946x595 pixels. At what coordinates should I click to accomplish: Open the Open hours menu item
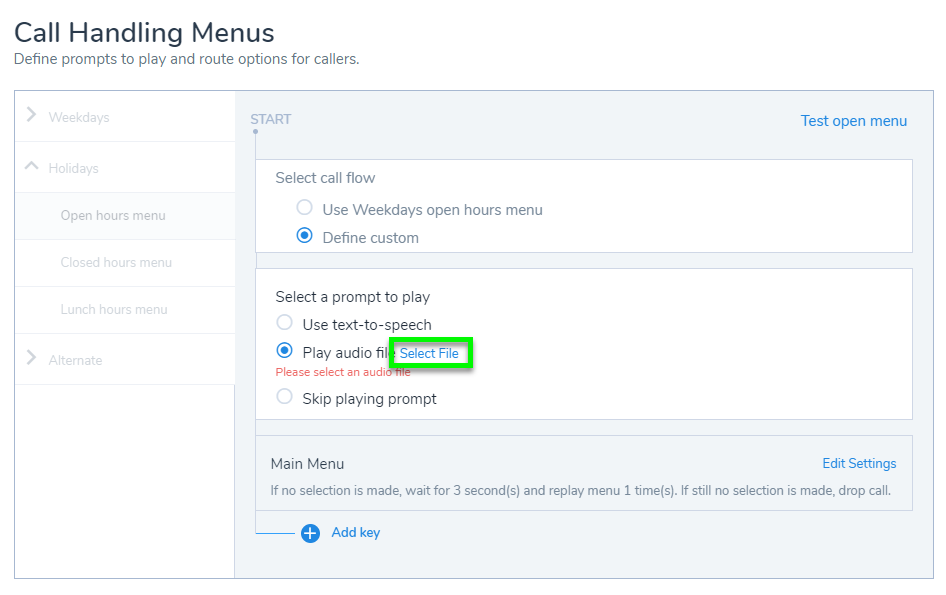[x=113, y=215]
